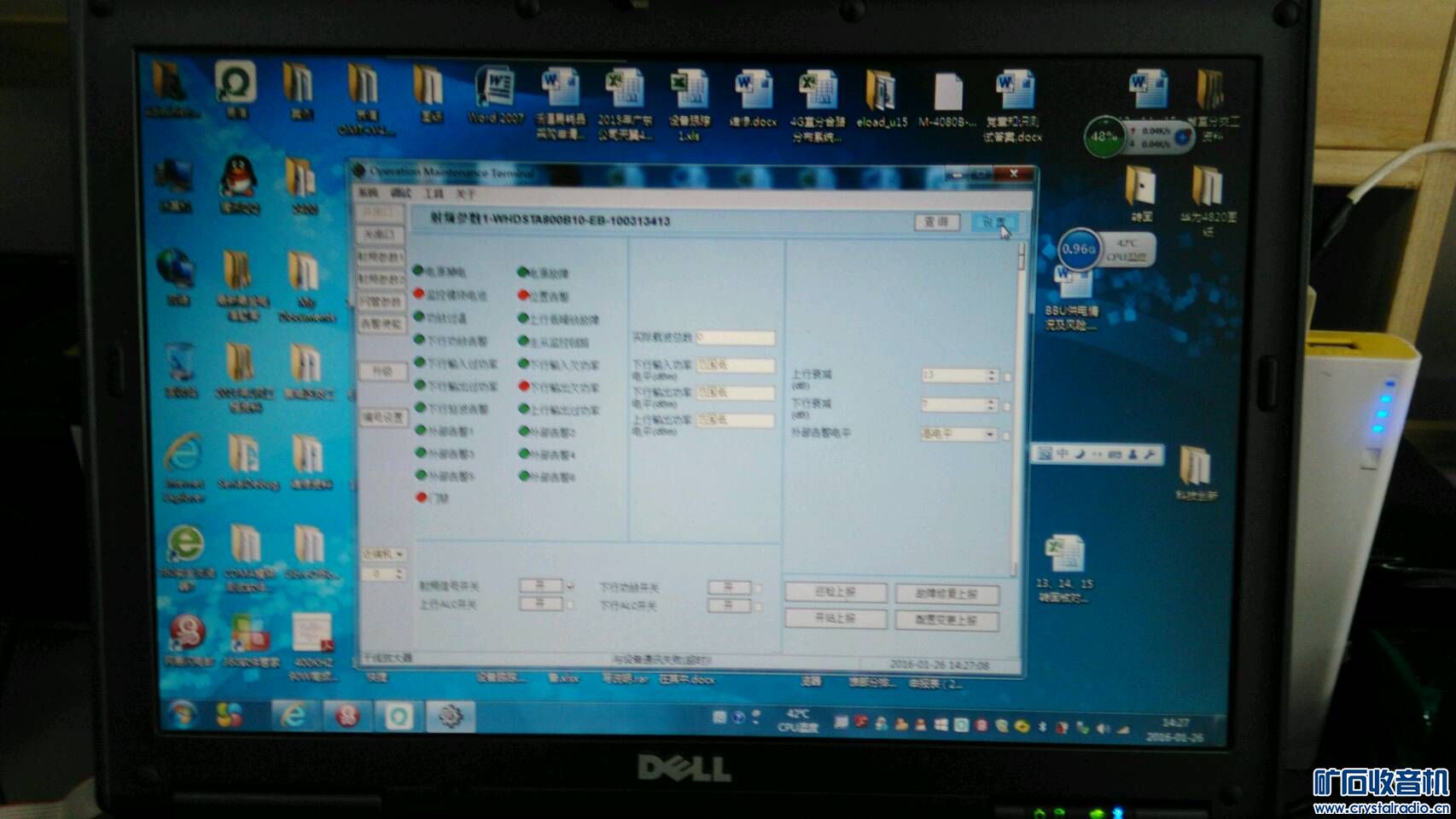This screenshot has height=819, width=1456.
Task: Toggle the checkbox next to 上行ALC开关
Action: coord(570,605)
